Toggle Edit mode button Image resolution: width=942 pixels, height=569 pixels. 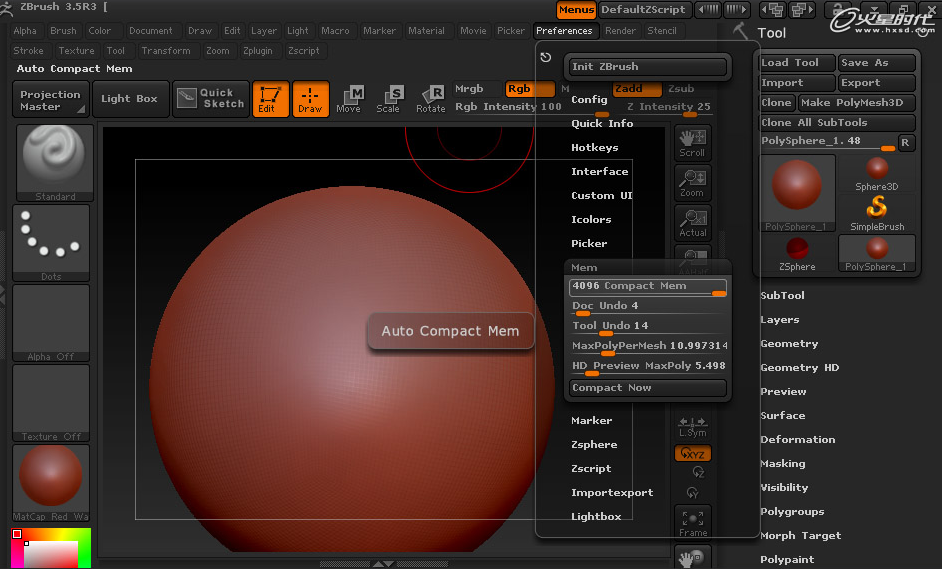tap(270, 99)
